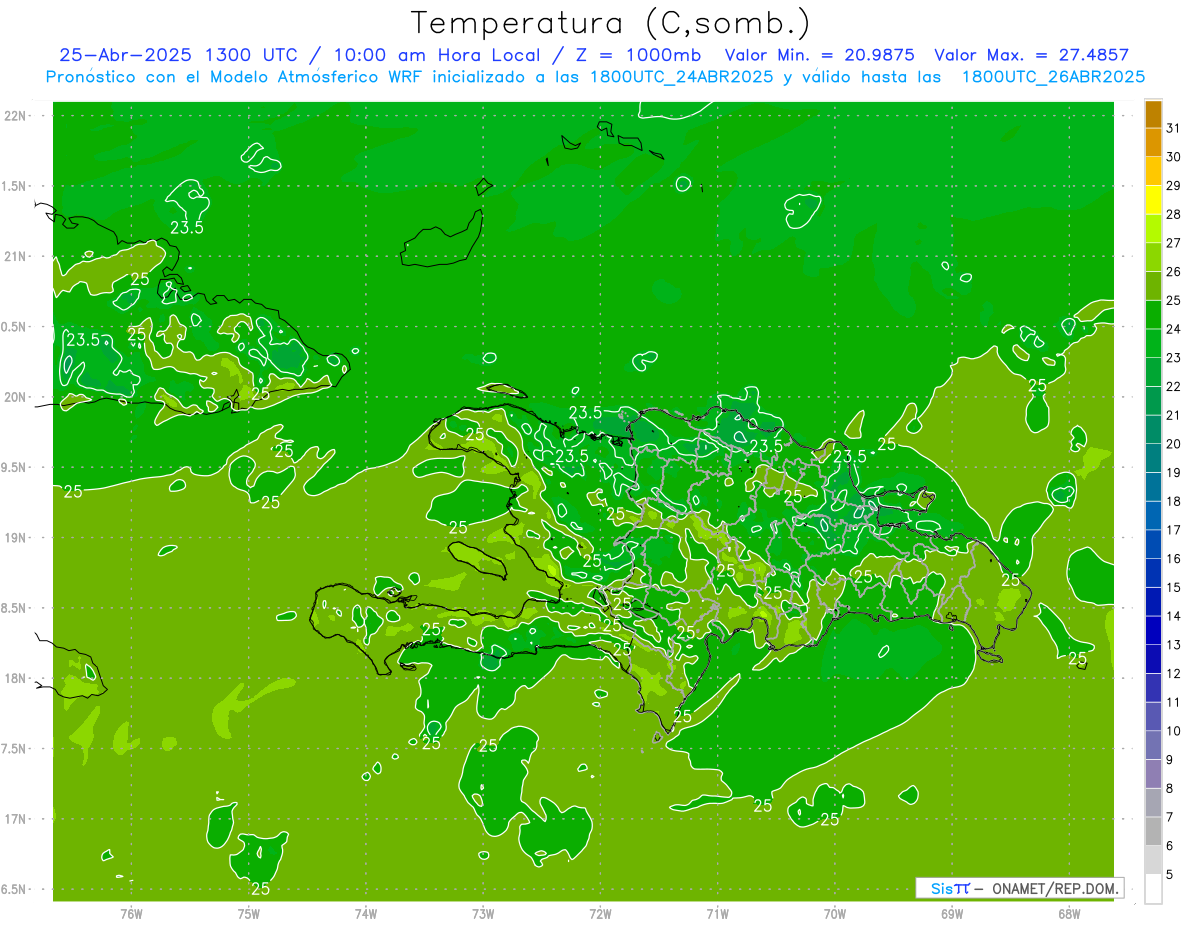The image size is (1200, 927).
Task: Click the 'Z = 1000mb' level text
Action: pos(635,55)
